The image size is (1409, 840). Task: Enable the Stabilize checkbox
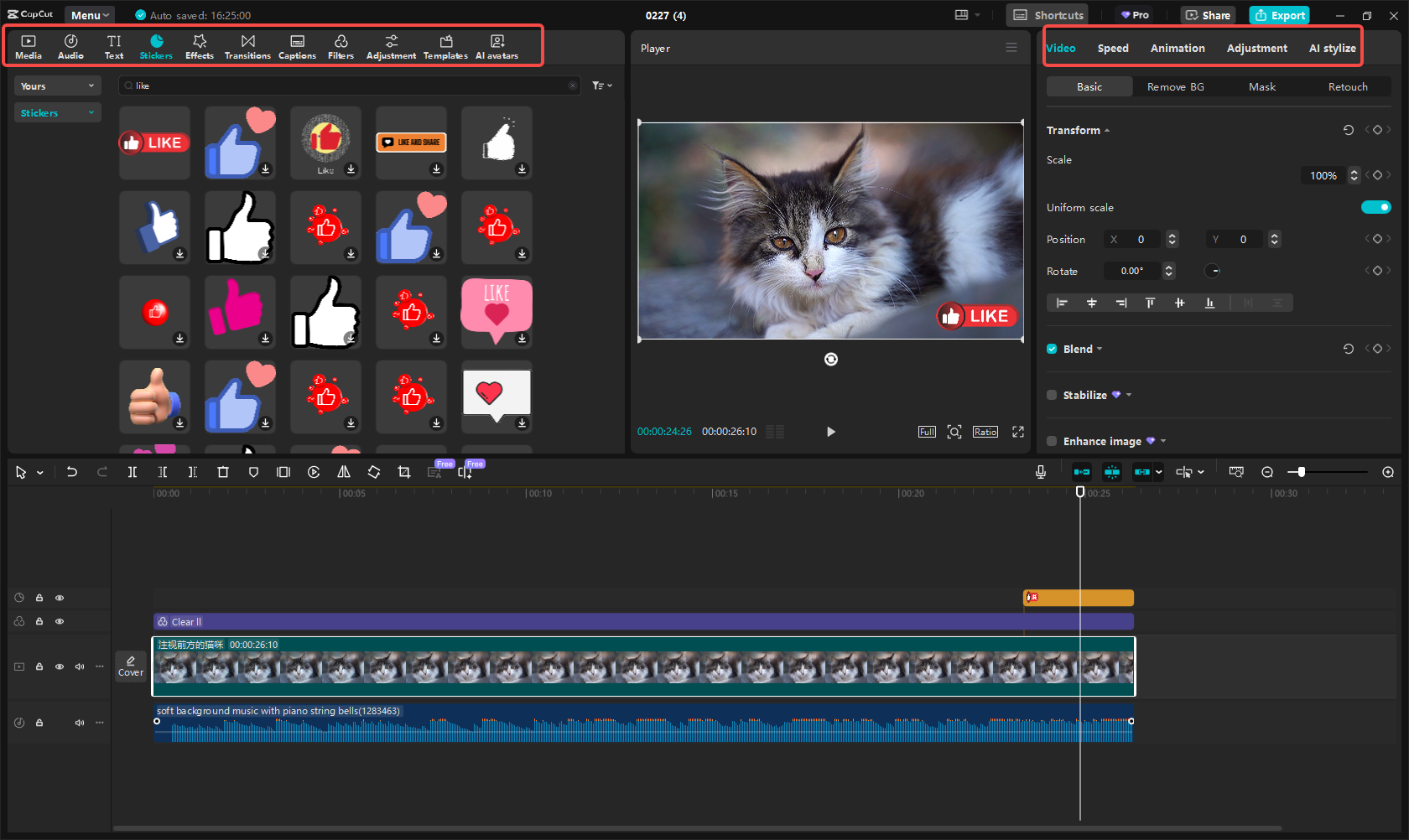pos(1052,395)
